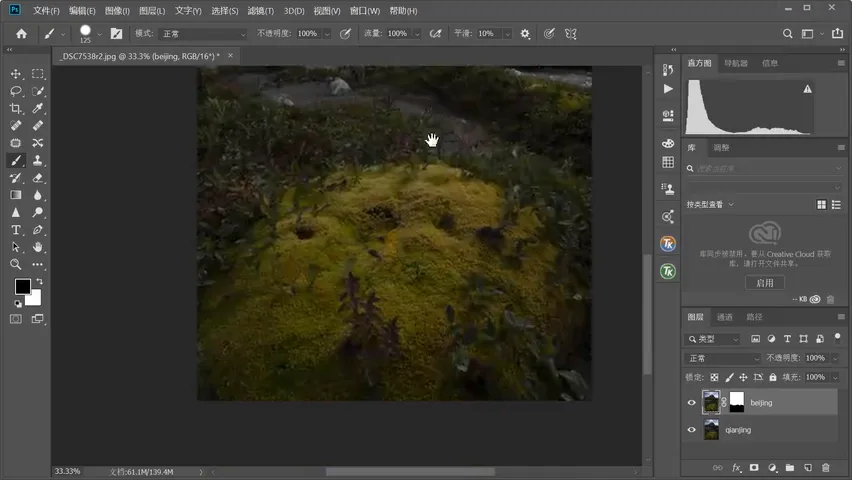Viewport: 852px width, 480px height.
Task: Switch to the 调整 panel tab
Action: point(721,148)
